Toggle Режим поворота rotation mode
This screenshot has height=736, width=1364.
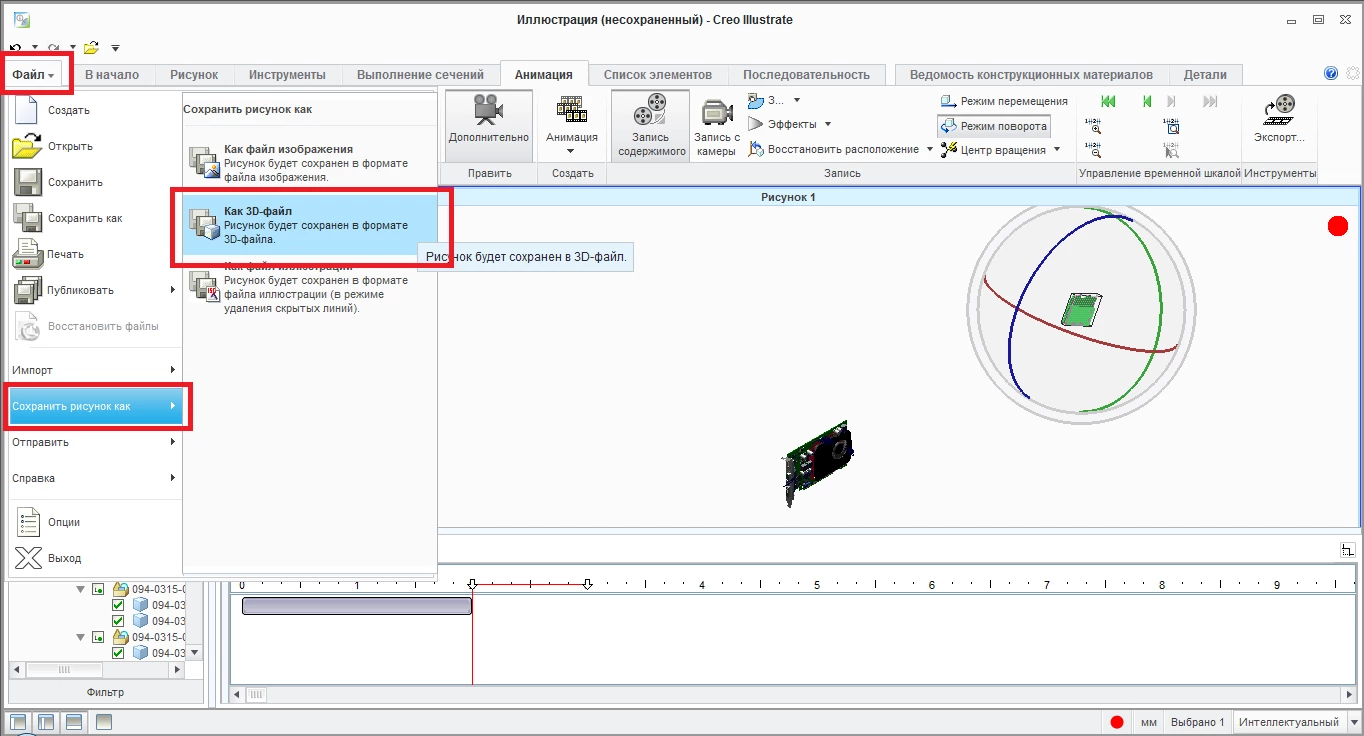click(993, 126)
